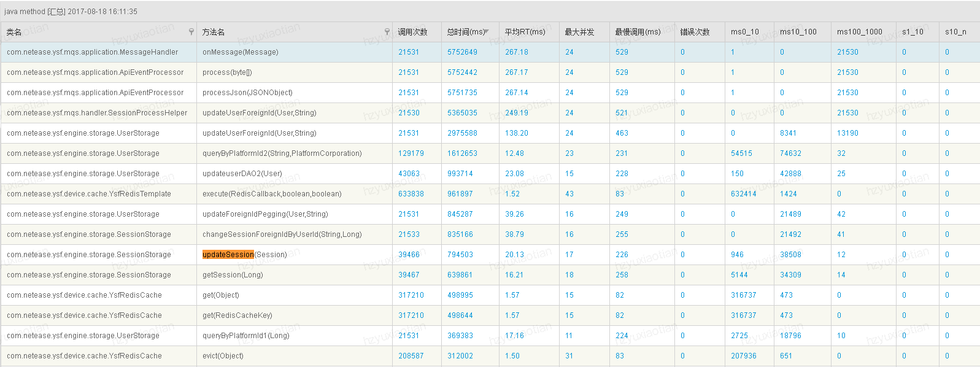Sort by the ms0_10 column header
The image size is (980, 367).
[744, 32]
